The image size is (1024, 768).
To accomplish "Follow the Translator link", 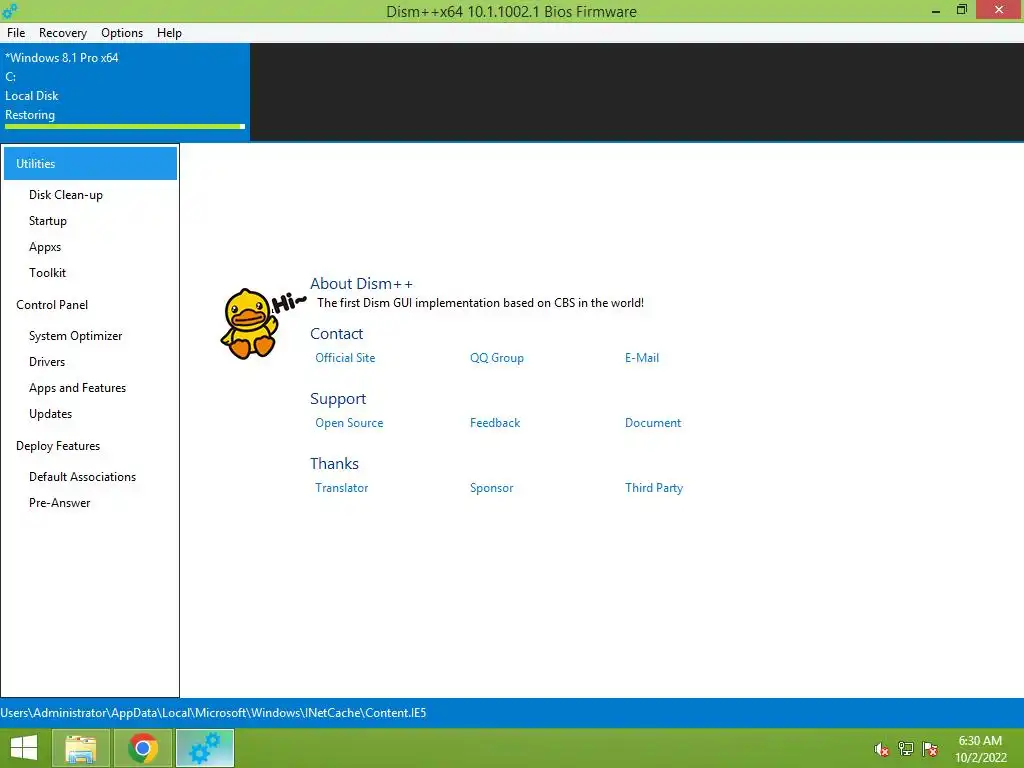I will point(342,488).
